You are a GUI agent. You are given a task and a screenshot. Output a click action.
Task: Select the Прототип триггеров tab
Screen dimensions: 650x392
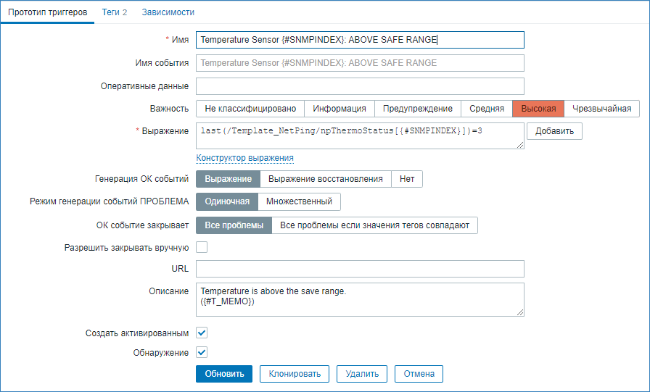coord(48,12)
